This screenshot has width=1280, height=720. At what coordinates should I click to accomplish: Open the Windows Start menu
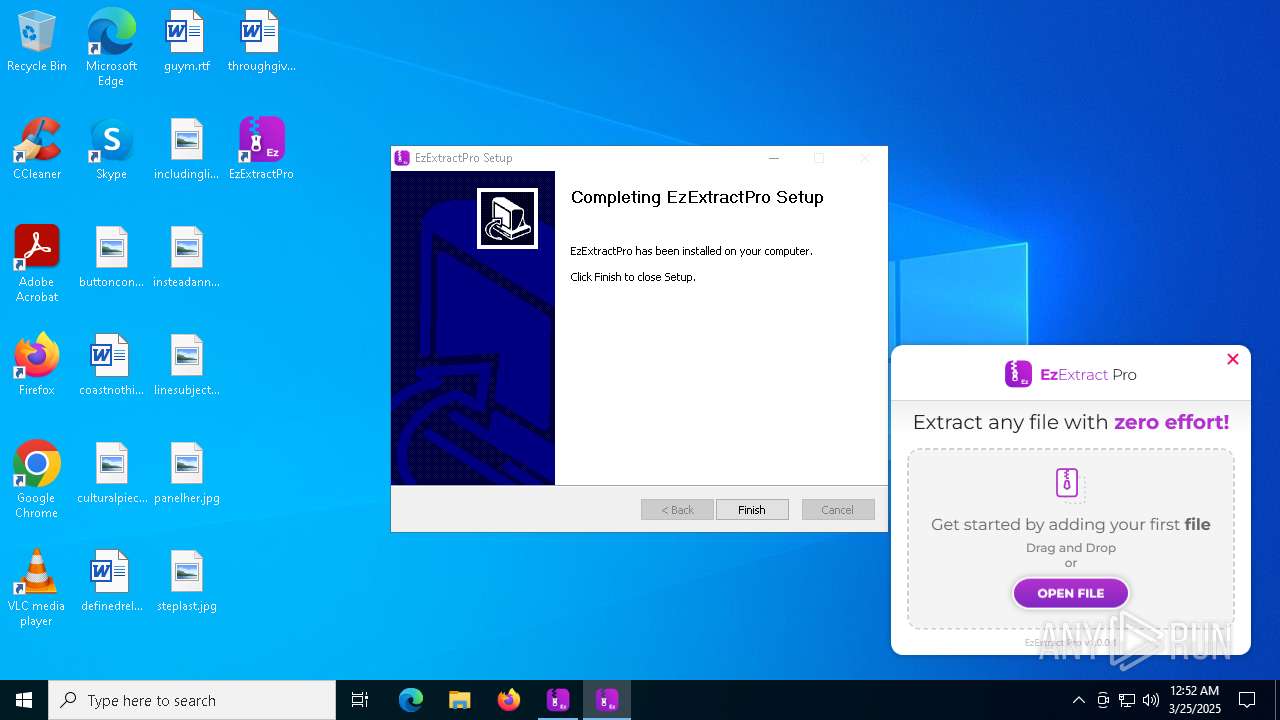point(24,700)
